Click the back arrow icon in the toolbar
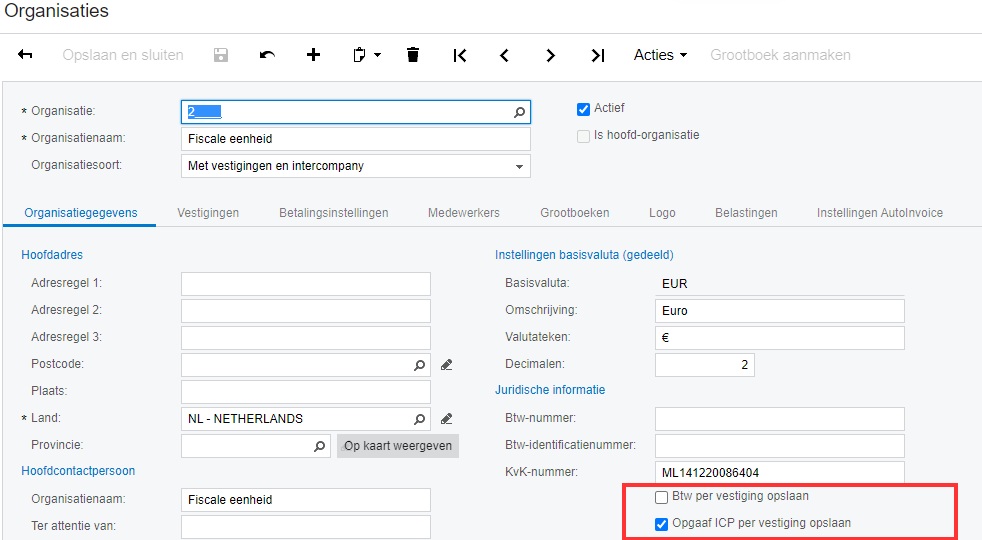The height and width of the screenshot is (540, 982). (x=25, y=55)
